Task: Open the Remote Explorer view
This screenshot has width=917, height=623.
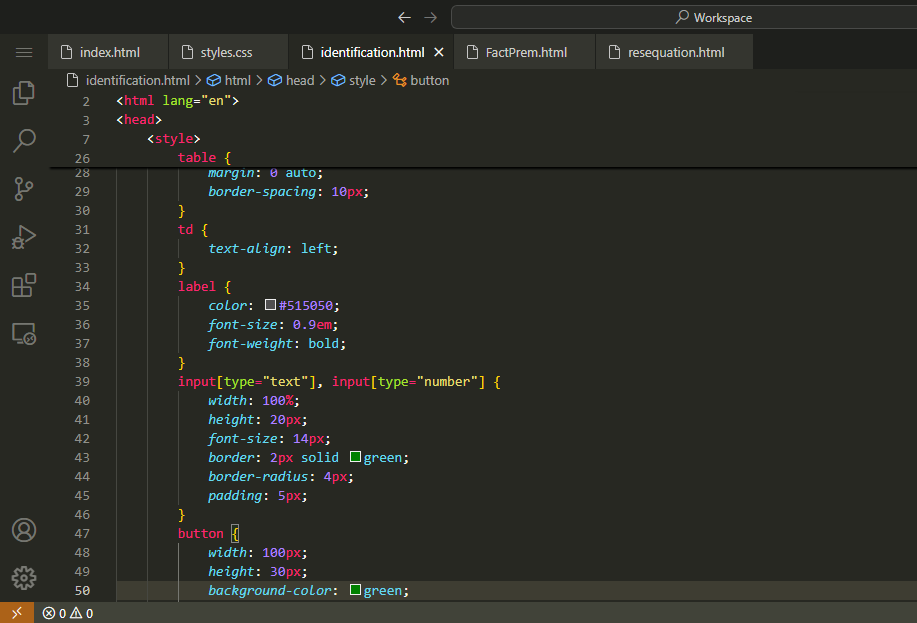Action: click(x=24, y=334)
